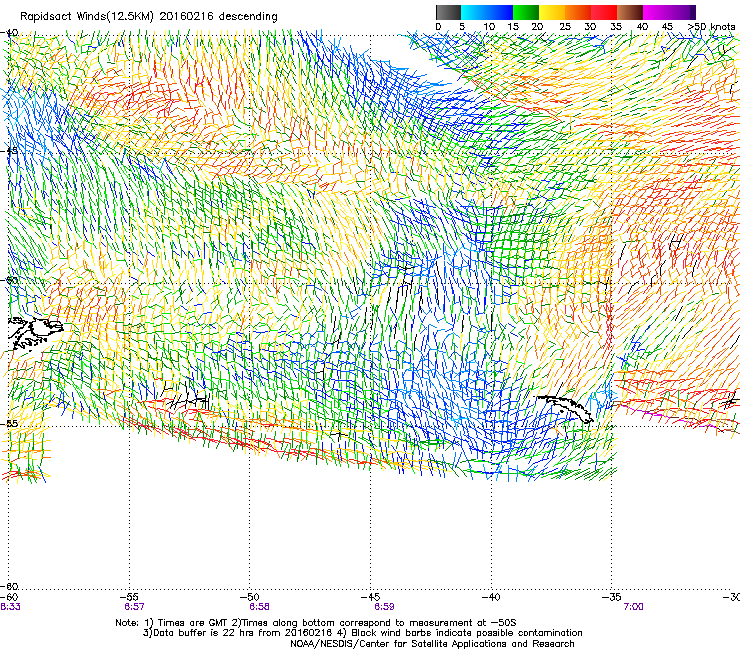Click the '>50 knots' legend label
740x650 pixels.
pyautogui.click(x=712, y=27)
